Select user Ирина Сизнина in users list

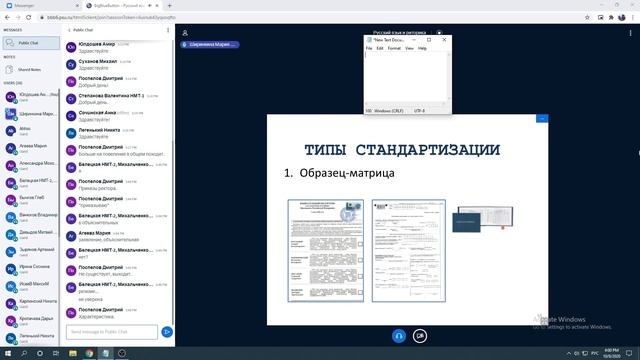point(31,269)
